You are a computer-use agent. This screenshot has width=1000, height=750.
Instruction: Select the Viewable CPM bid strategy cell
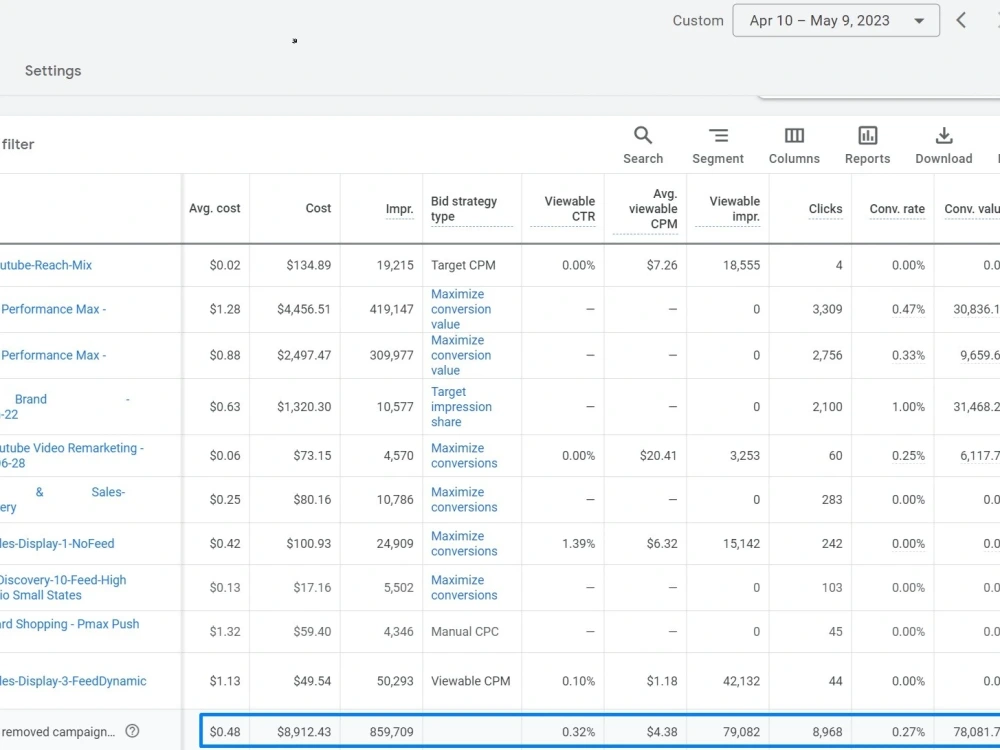[471, 681]
